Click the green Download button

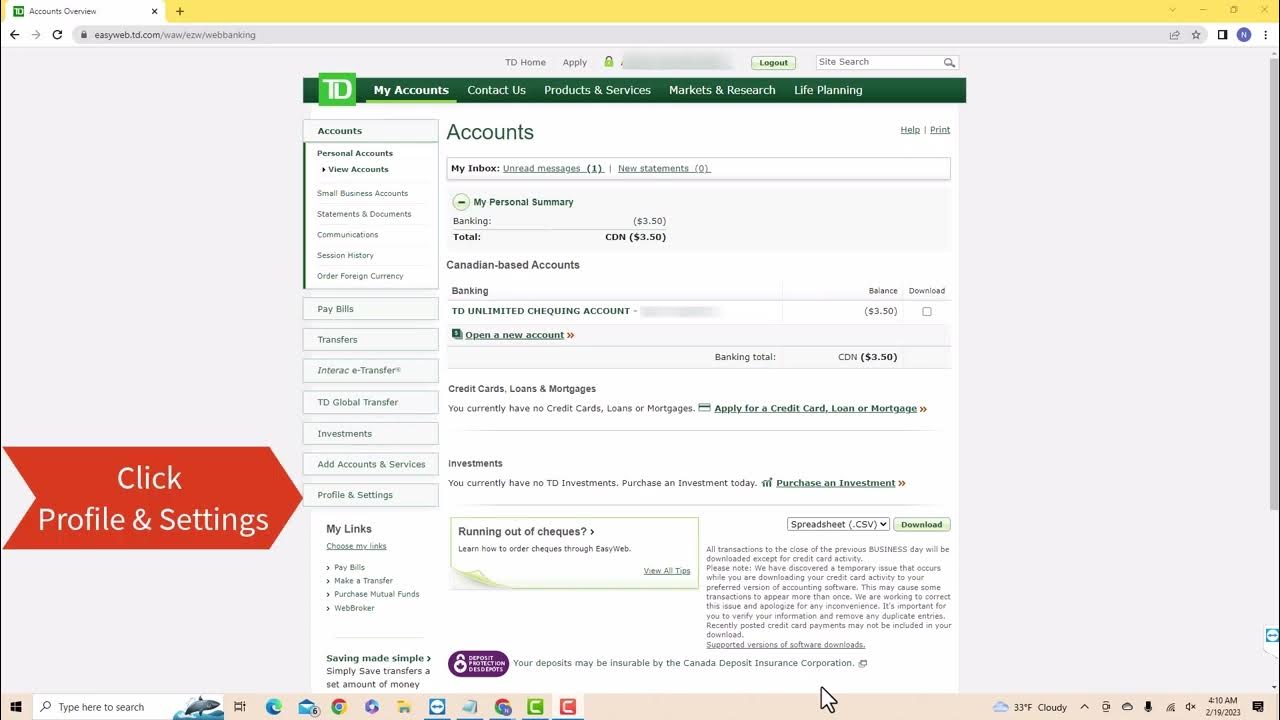pyautogui.click(x=921, y=524)
